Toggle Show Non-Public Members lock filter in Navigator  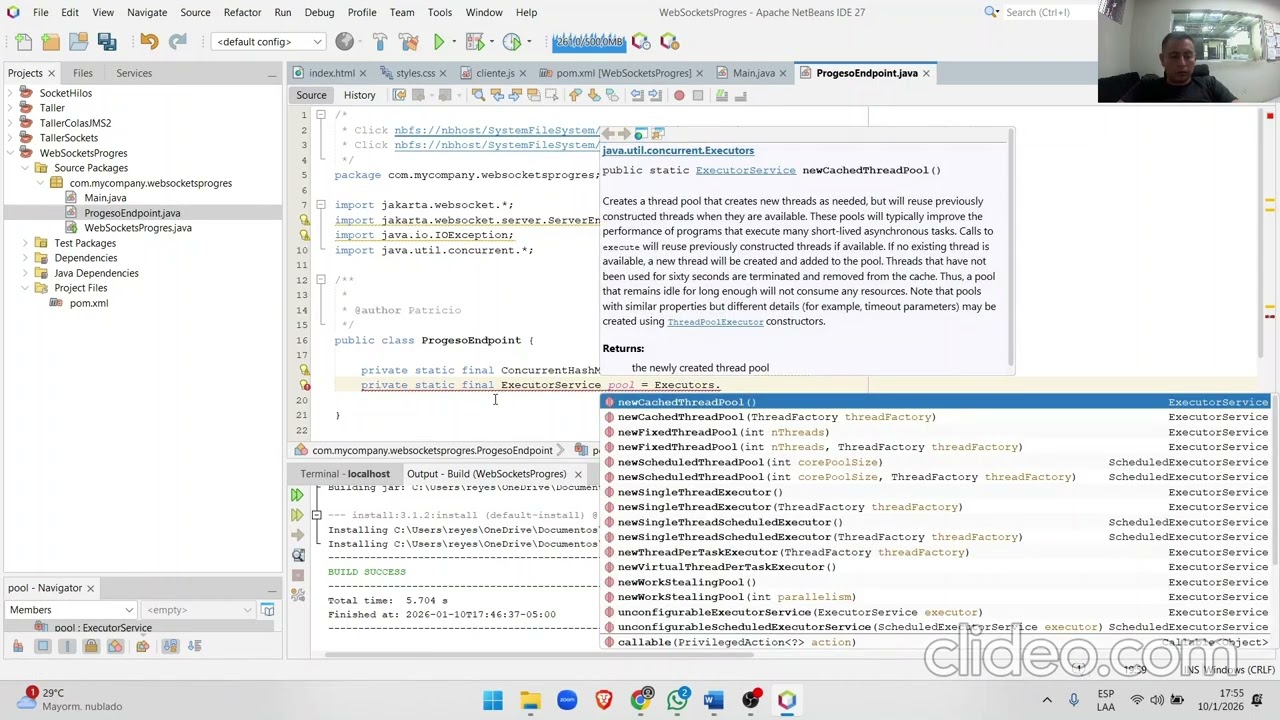coord(91,646)
